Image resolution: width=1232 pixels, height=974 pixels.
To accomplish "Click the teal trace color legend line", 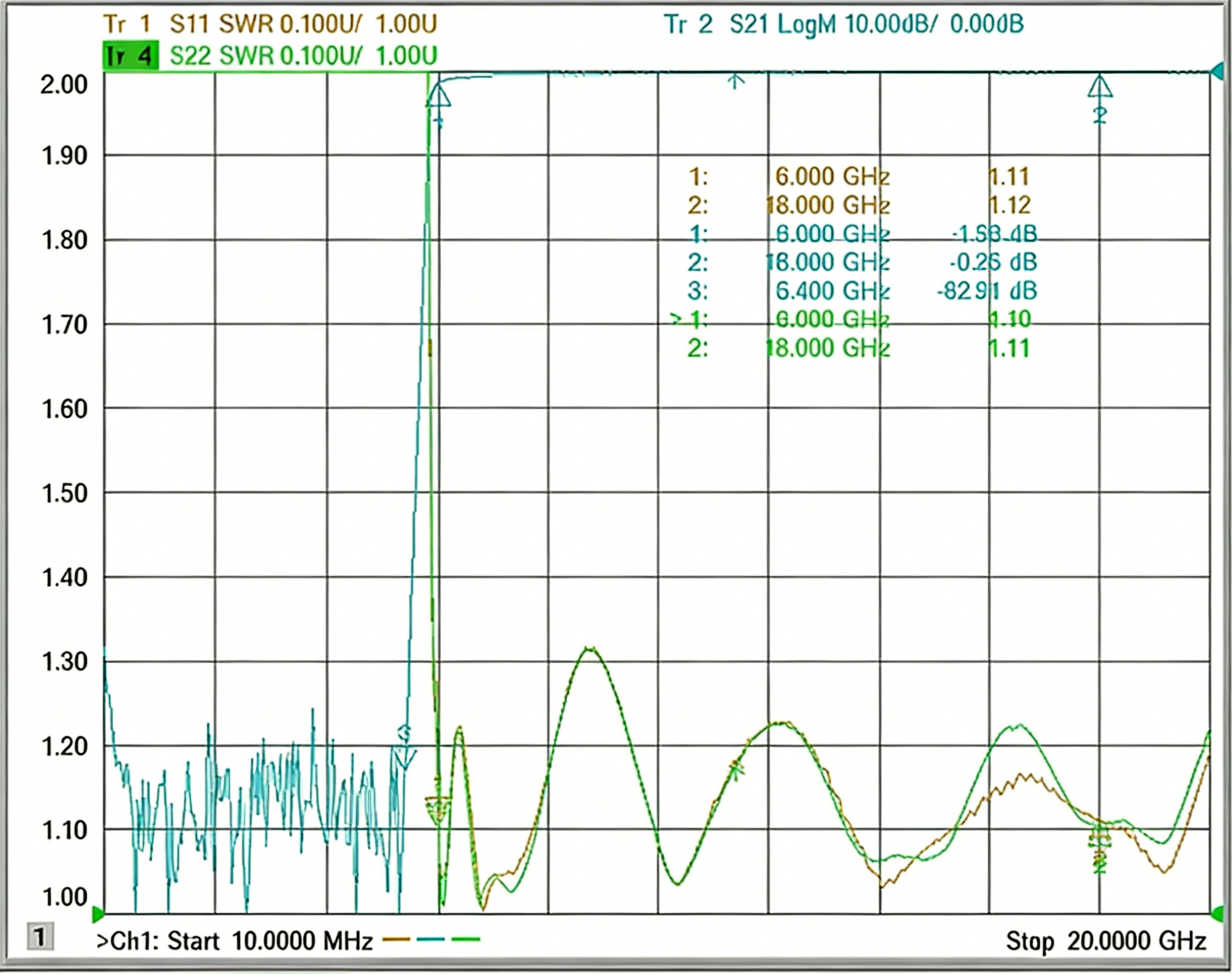I will pos(430,940).
